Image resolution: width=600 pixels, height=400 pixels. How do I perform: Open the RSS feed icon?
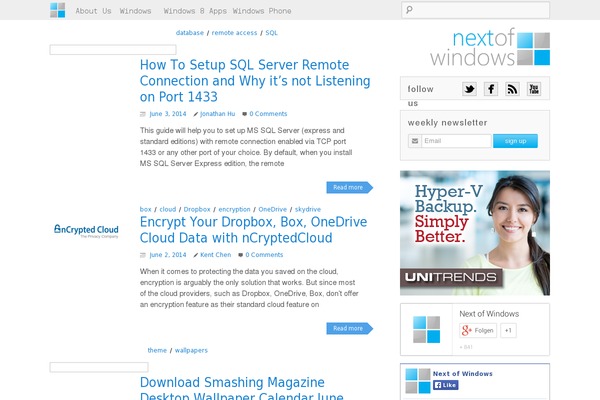512,89
